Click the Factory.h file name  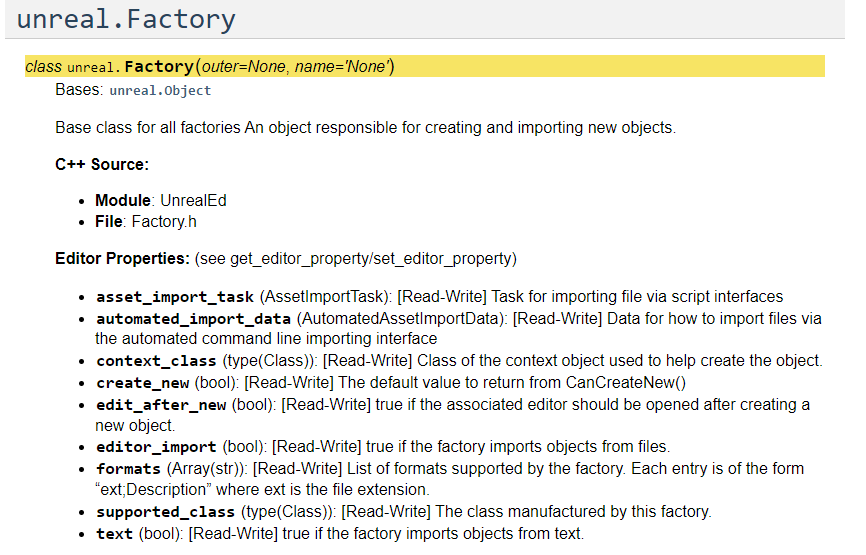(x=164, y=221)
